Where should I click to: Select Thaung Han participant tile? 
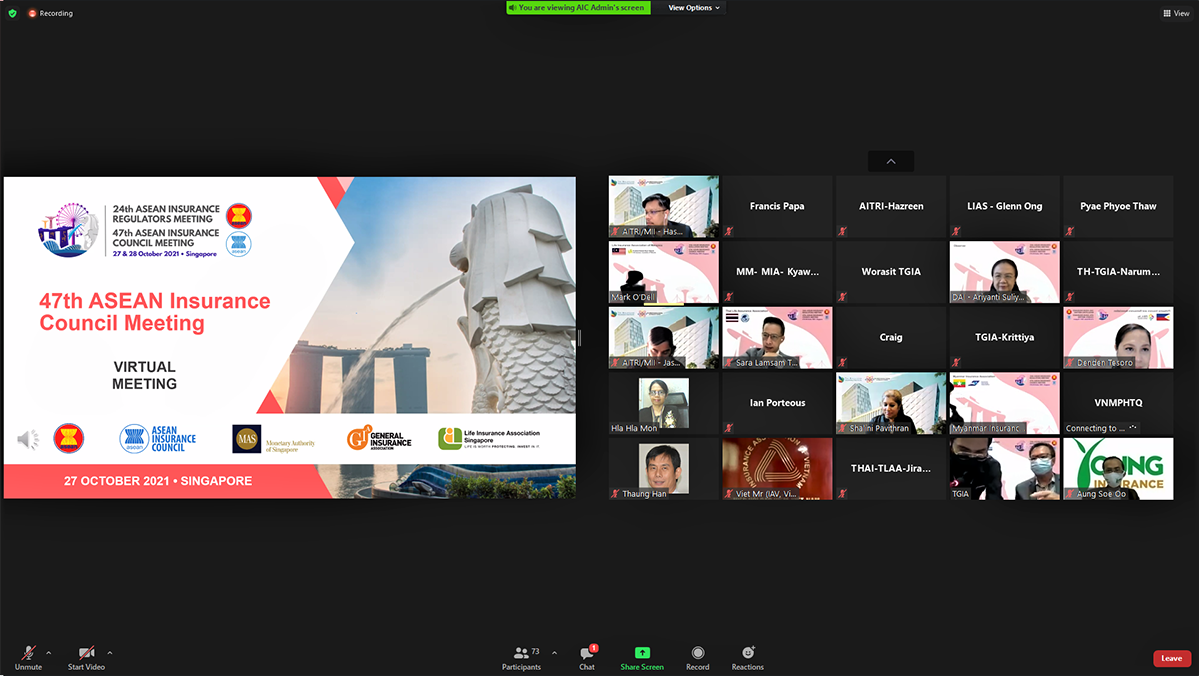click(x=664, y=469)
